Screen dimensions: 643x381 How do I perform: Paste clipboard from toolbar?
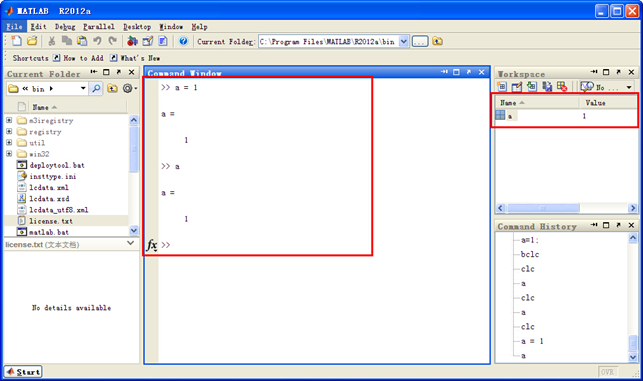[x=82, y=41]
